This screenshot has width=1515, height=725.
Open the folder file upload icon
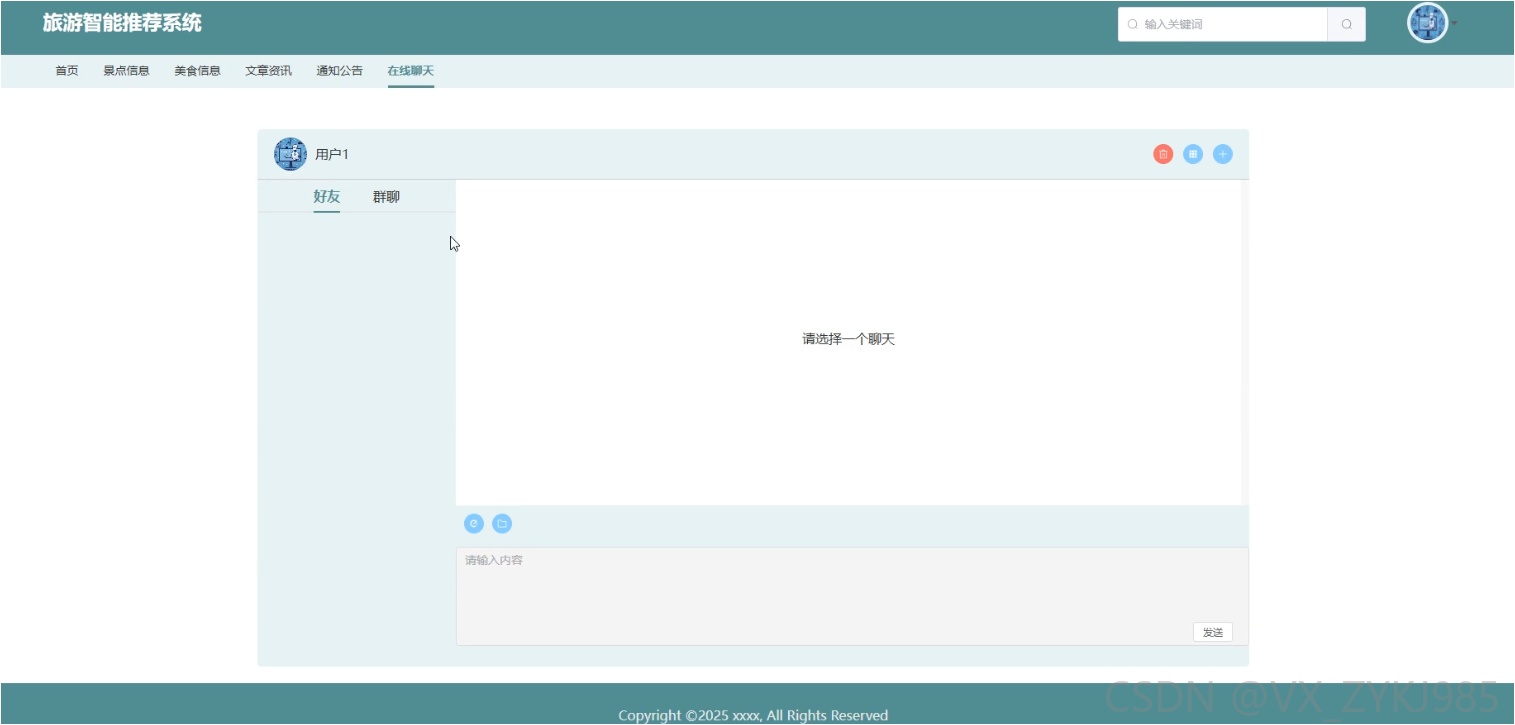502,523
